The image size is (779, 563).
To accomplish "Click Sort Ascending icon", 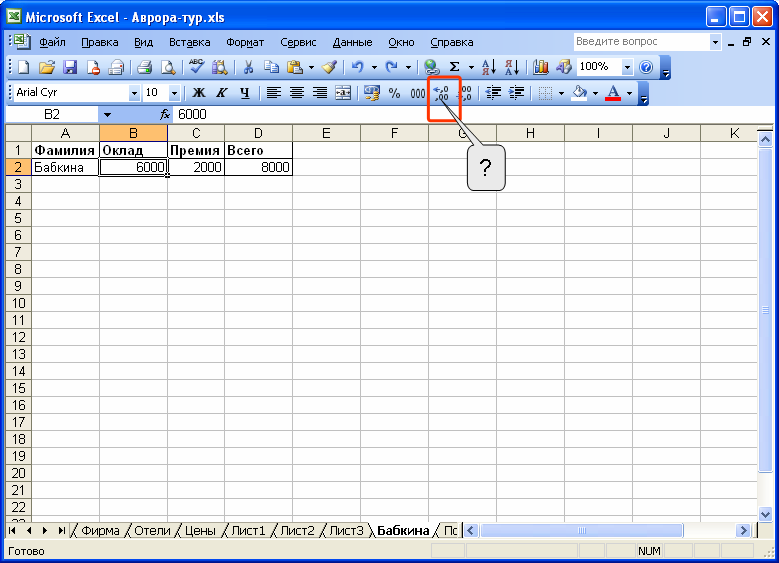I will (488, 67).
